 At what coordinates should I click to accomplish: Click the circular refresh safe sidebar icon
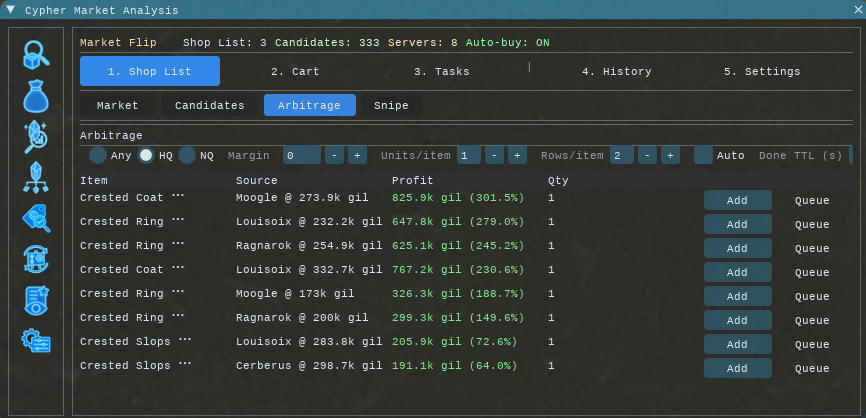[x=36, y=259]
